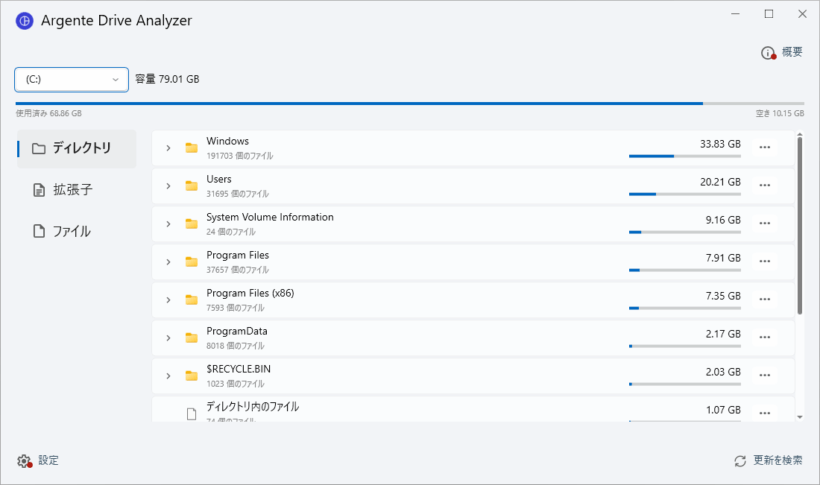Open more options for ディレクトリ内のファイル row

click(x=765, y=413)
